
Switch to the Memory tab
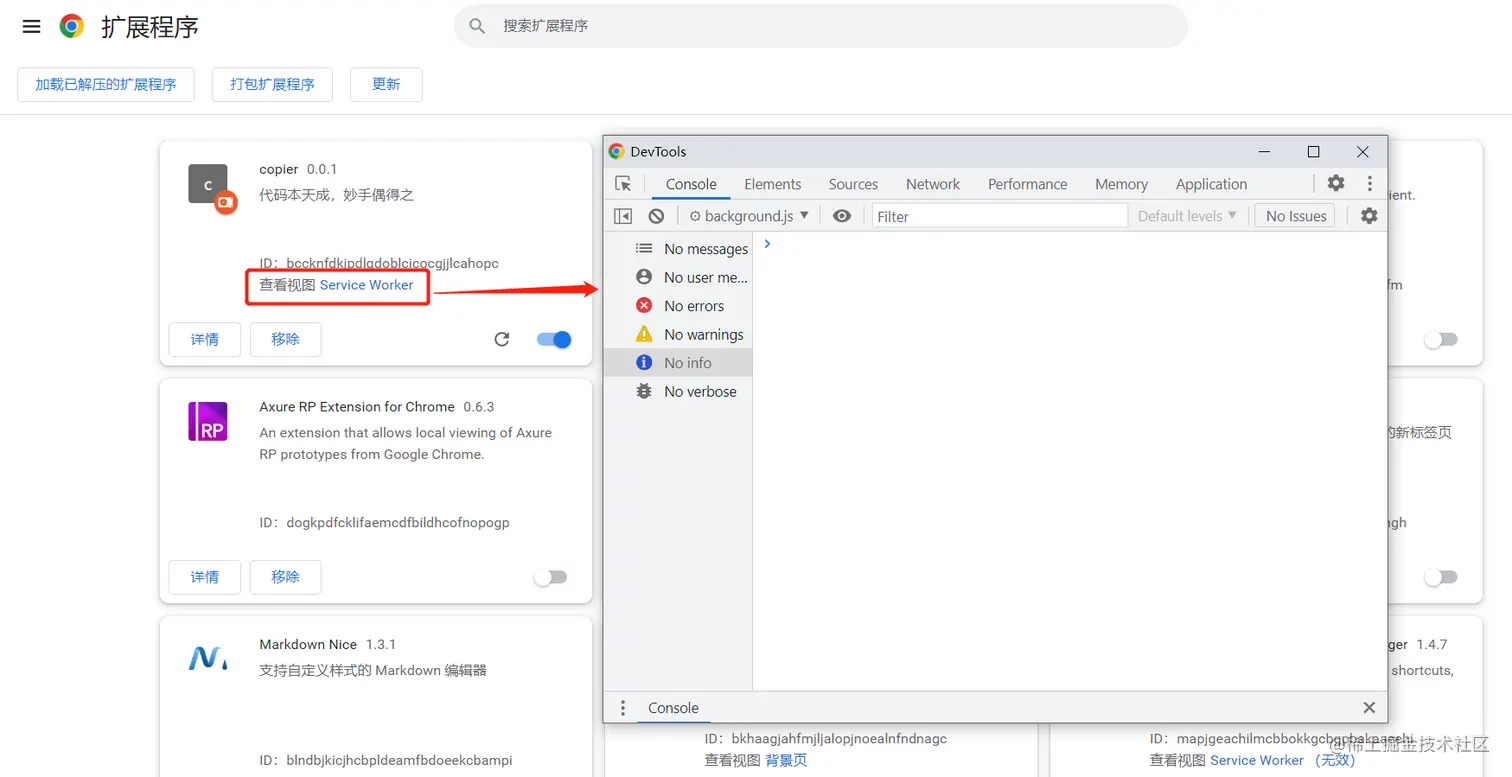tap(1121, 184)
